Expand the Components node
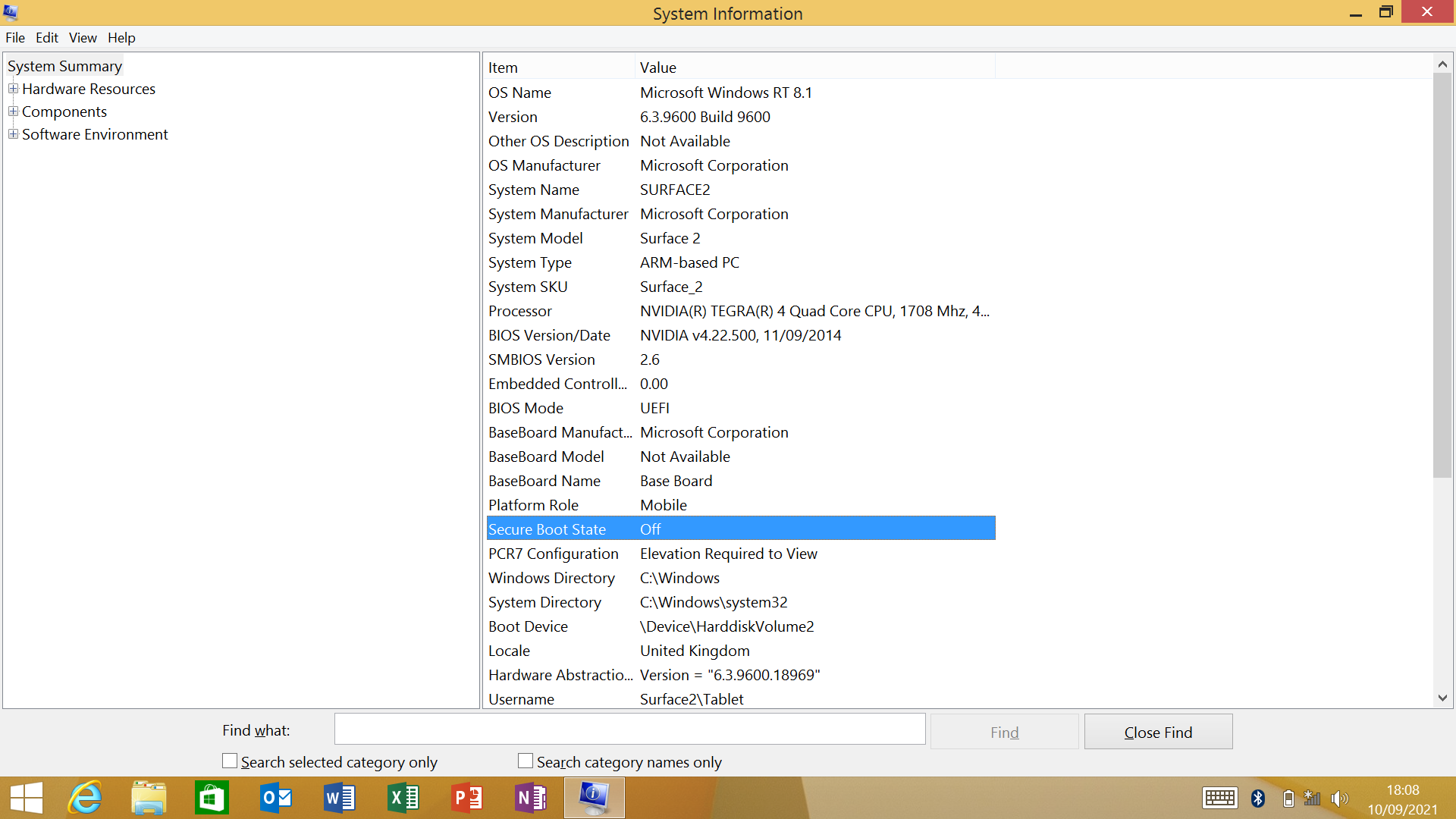 pyautogui.click(x=13, y=111)
